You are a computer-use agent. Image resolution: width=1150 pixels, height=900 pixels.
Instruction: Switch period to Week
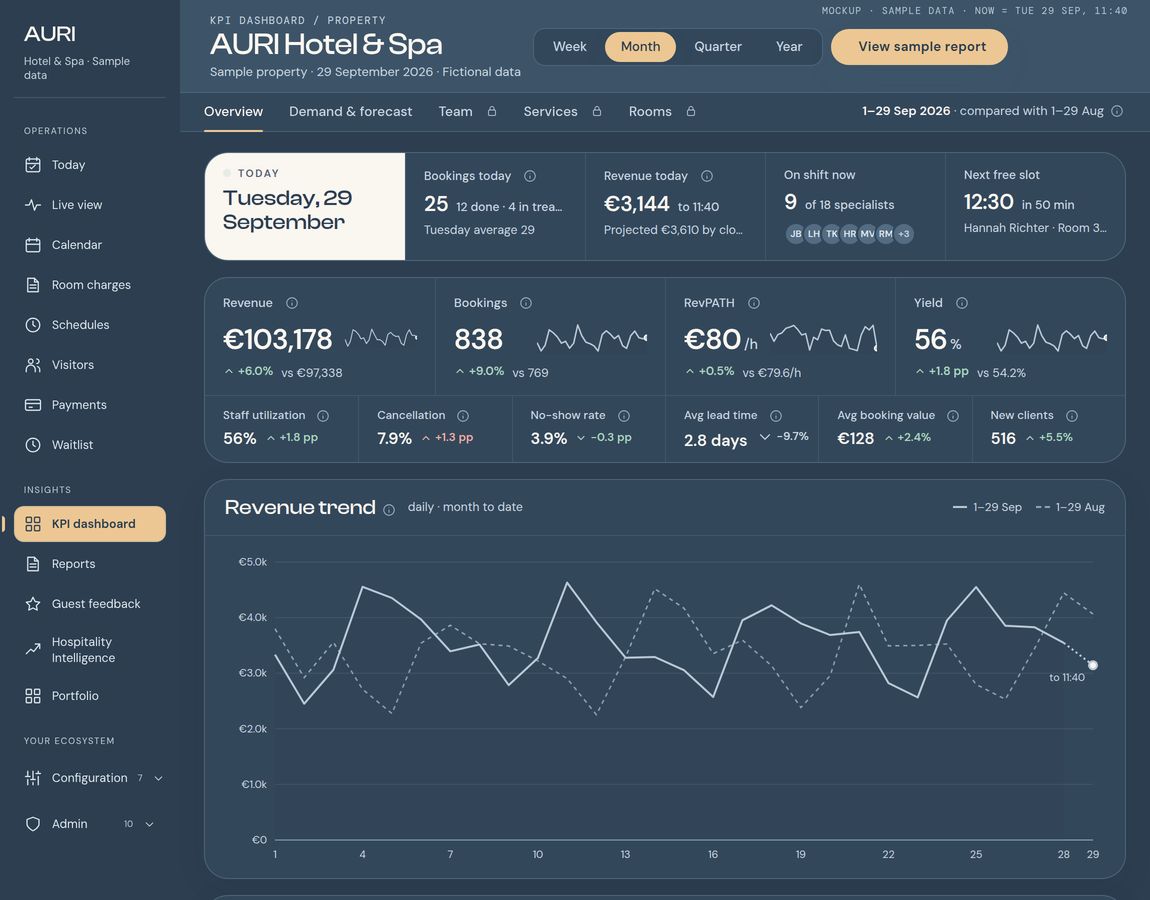(569, 47)
